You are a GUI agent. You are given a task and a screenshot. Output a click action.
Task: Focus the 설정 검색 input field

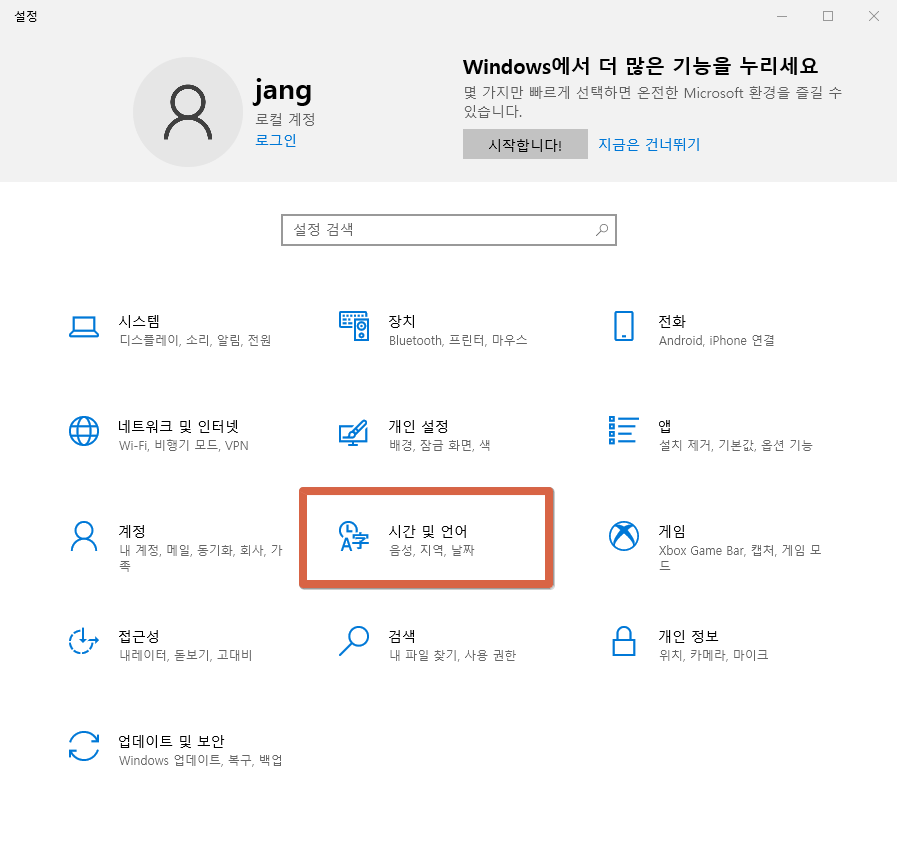[448, 230]
